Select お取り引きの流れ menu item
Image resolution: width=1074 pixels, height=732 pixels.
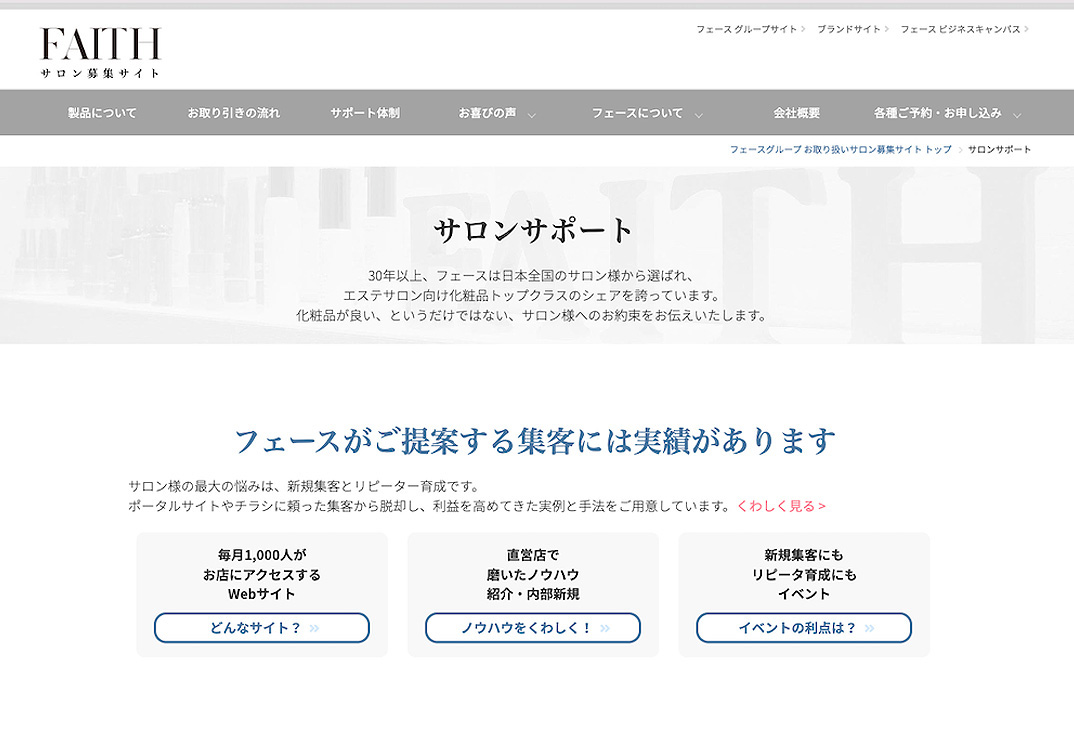point(234,113)
